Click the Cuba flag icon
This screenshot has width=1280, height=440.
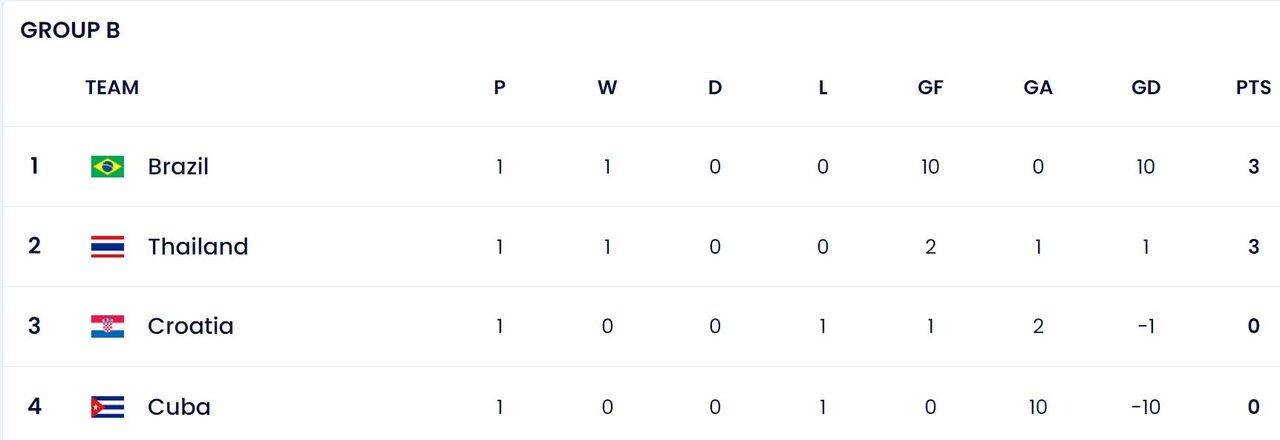tap(107, 407)
